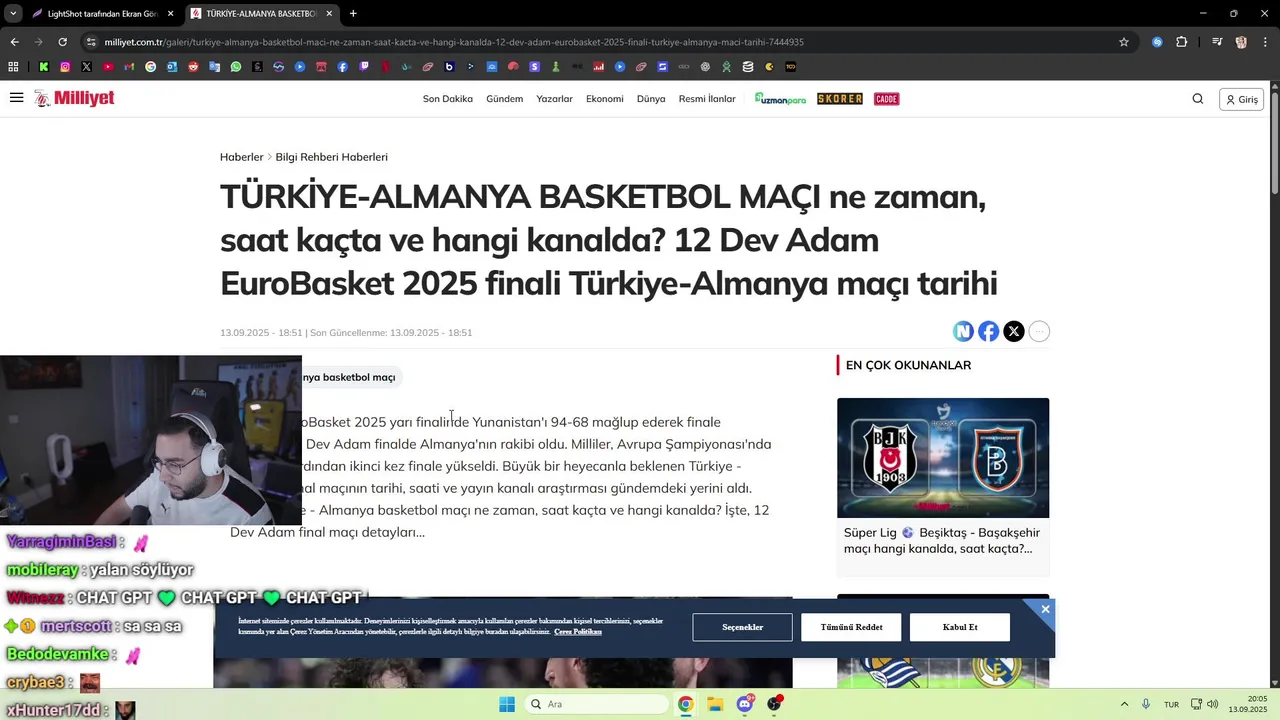This screenshot has height=720, width=1280.
Task: Click Kabul Et cookie button
Action: point(960,627)
